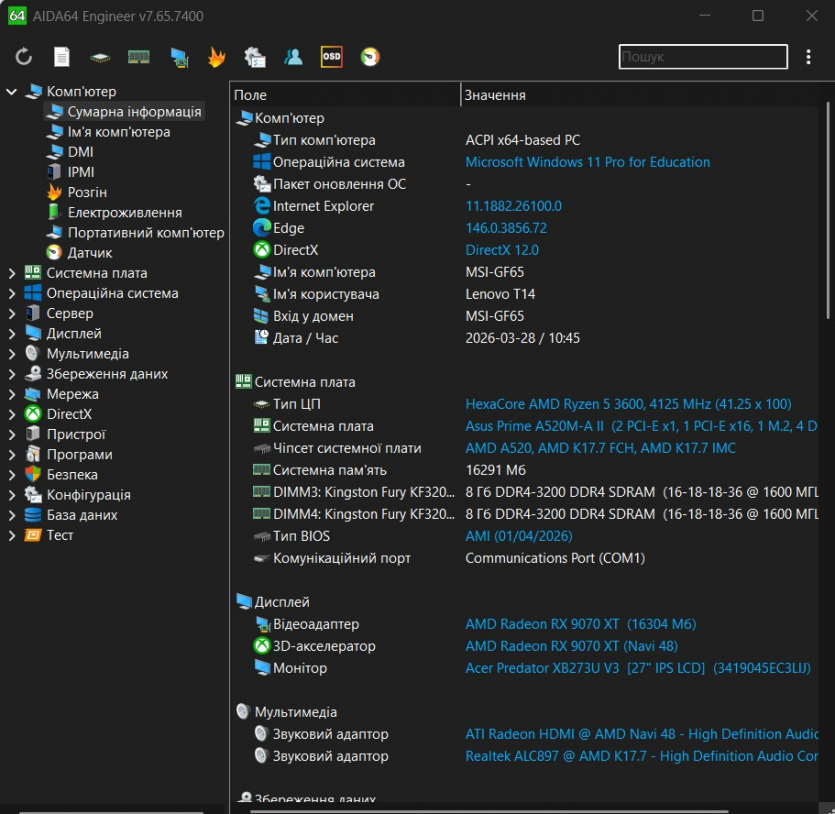Open the three-dot main menu
The width and height of the screenshot is (835, 814).
(809, 57)
